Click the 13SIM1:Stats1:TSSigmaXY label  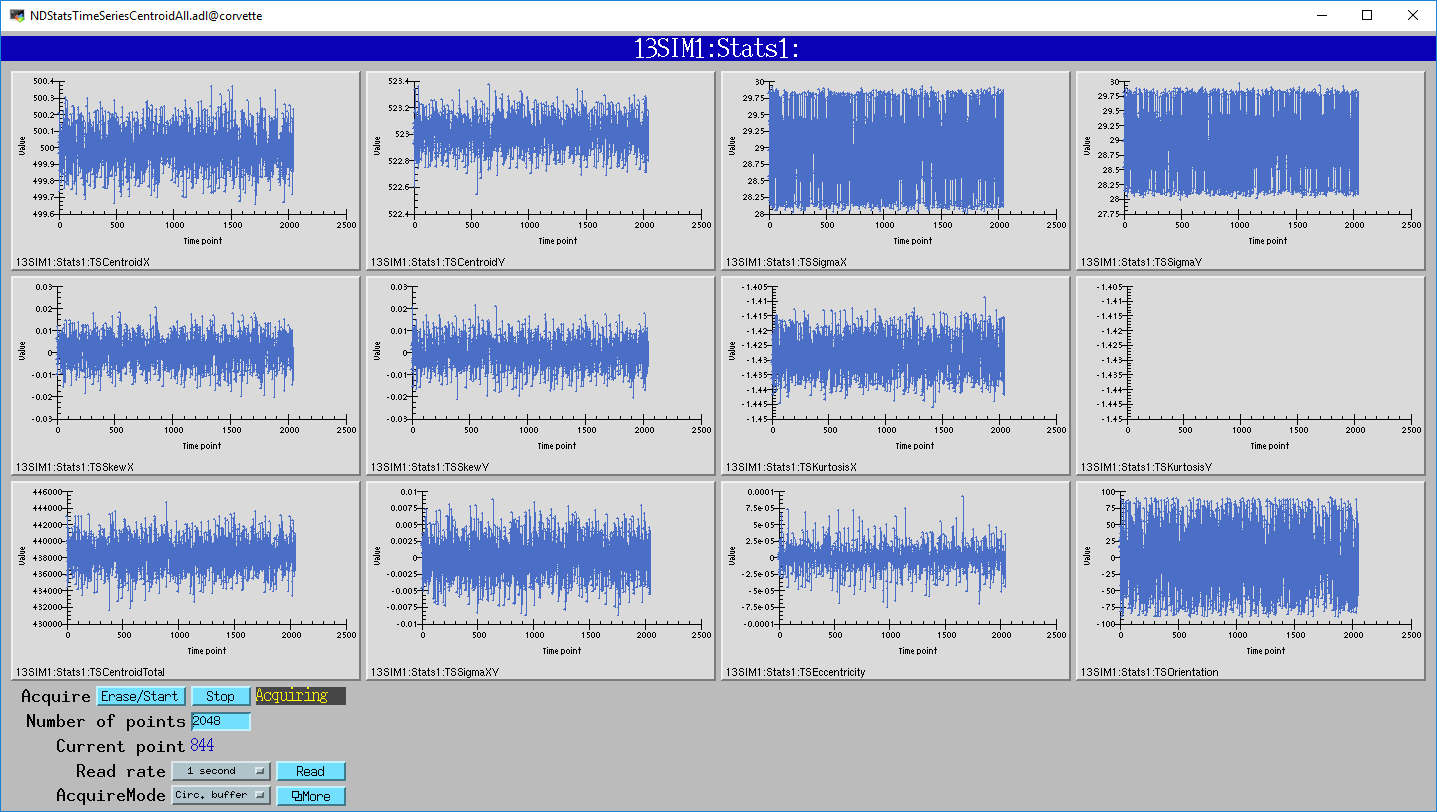(x=433, y=672)
